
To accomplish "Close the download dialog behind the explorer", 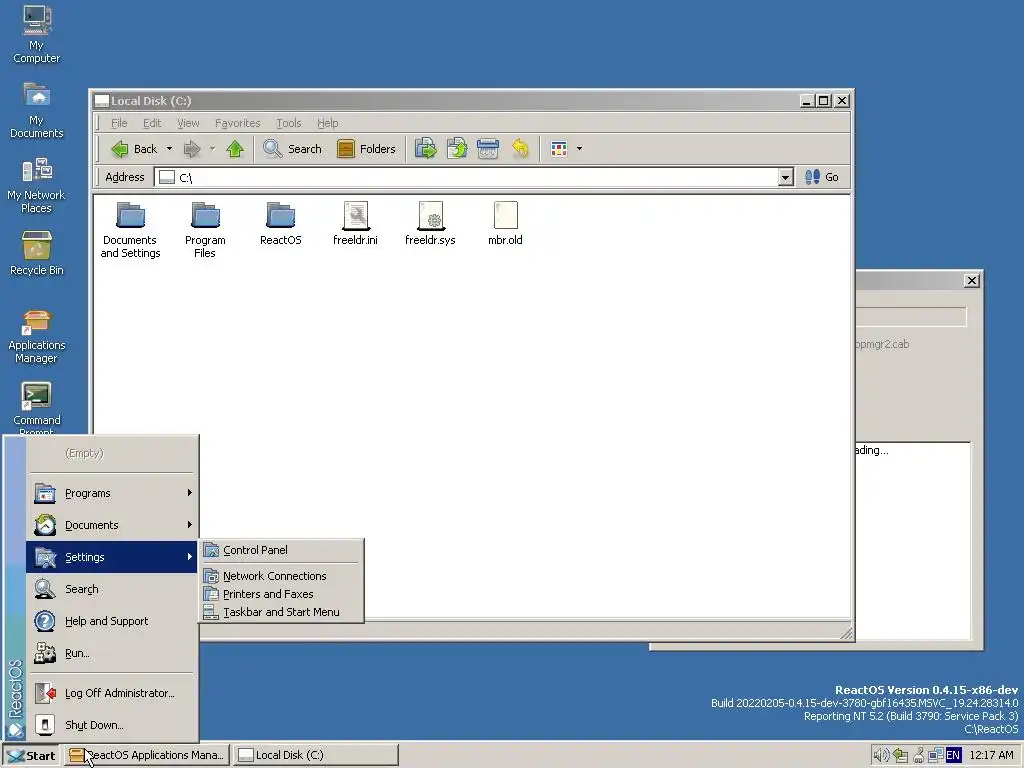I will [972, 280].
